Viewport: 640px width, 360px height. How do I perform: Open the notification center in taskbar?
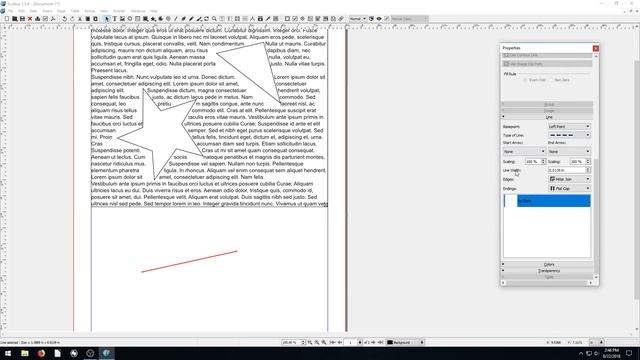(629, 353)
